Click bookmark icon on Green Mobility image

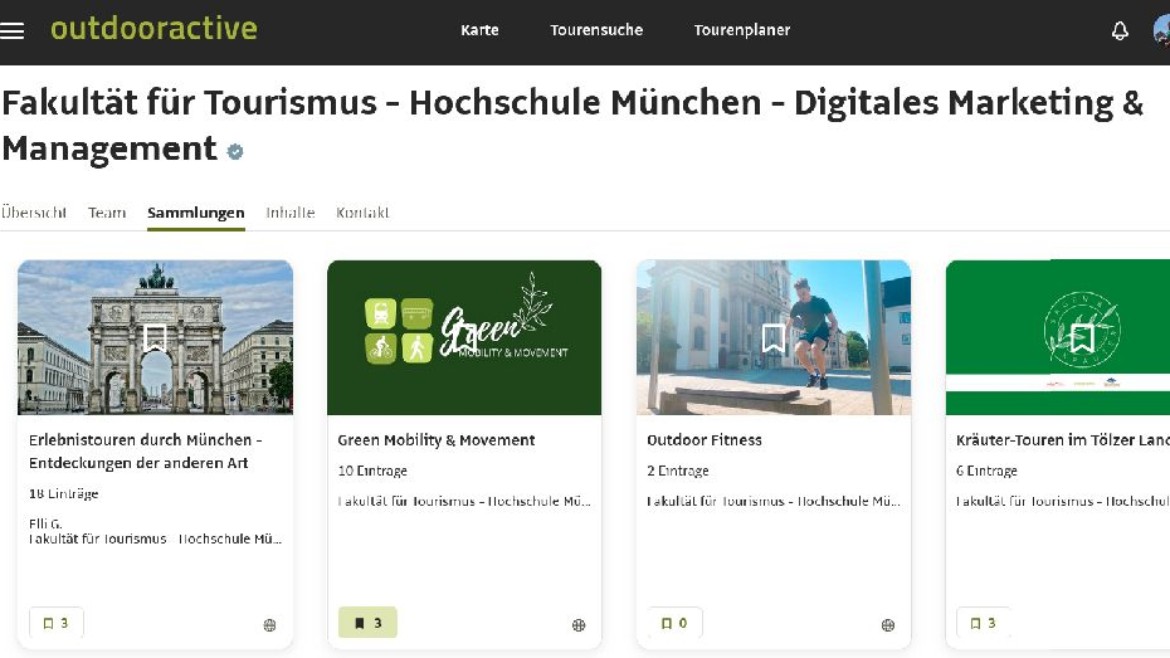(x=464, y=338)
